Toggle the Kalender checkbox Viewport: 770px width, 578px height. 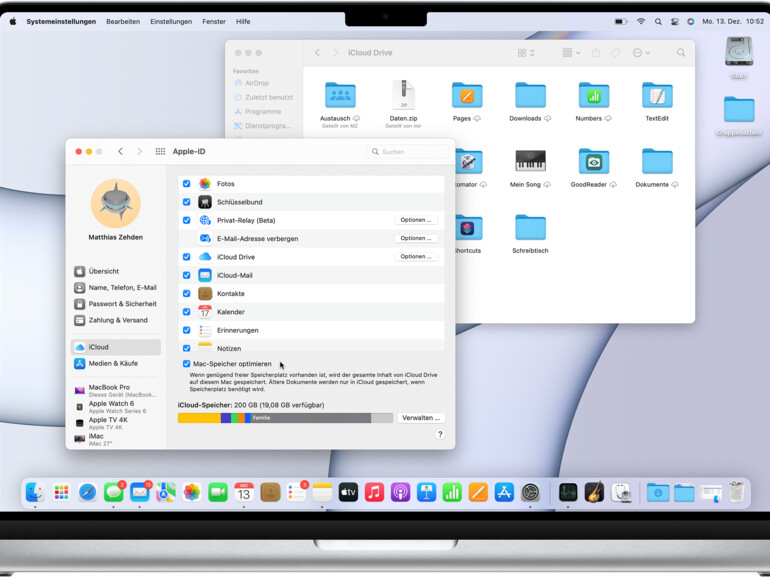(187, 312)
